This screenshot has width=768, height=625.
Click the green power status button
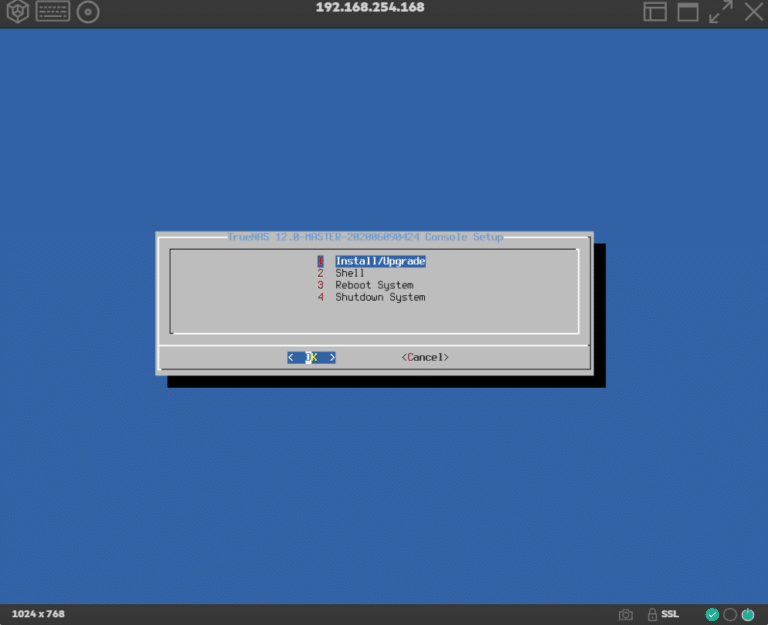748,614
